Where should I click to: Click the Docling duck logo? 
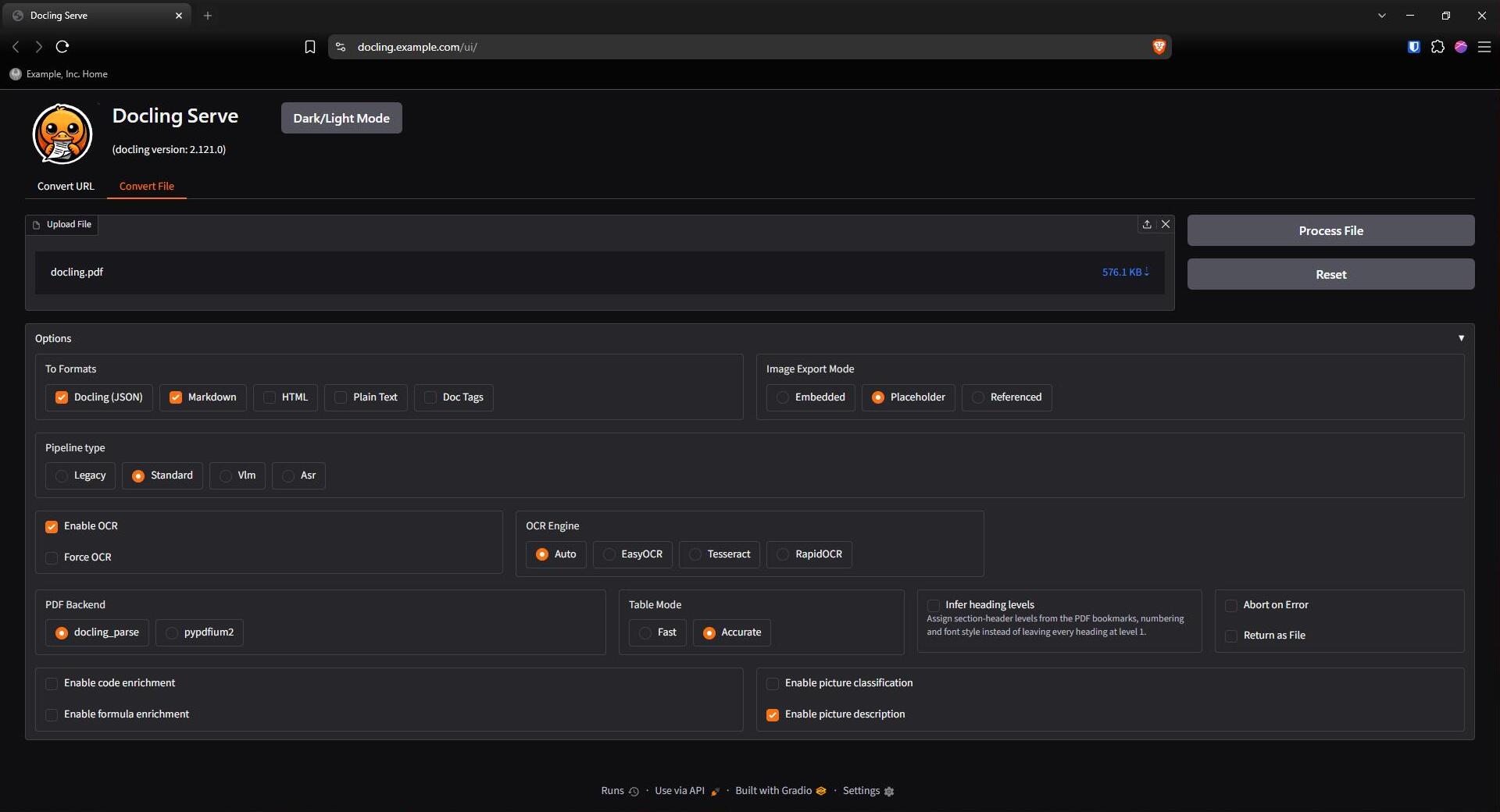coord(62,134)
